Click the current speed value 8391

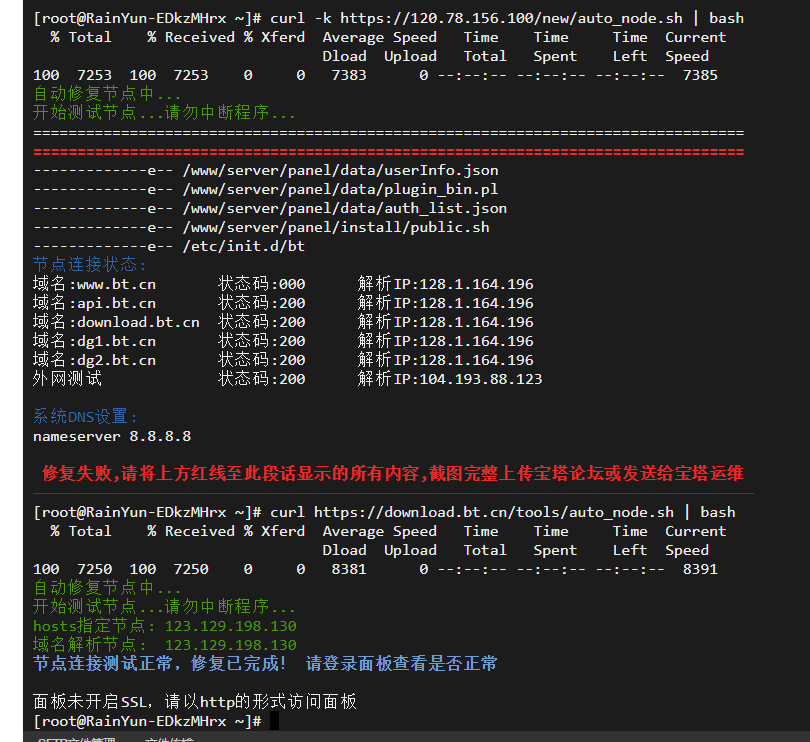point(700,569)
